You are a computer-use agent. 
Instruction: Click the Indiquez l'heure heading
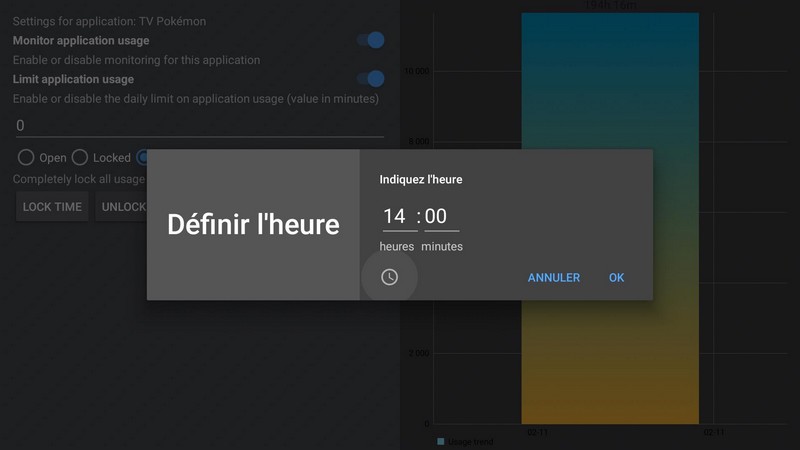click(421, 180)
